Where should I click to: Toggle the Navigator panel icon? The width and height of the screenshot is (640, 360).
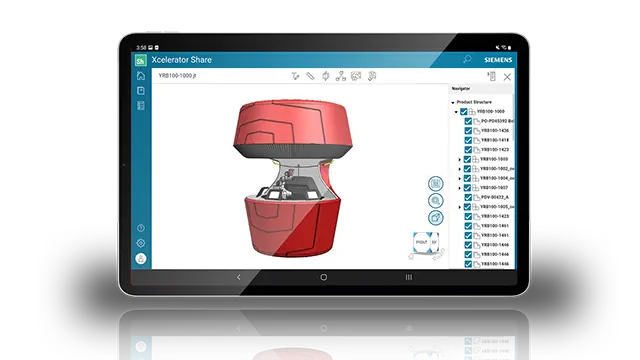pyautogui.click(x=492, y=76)
